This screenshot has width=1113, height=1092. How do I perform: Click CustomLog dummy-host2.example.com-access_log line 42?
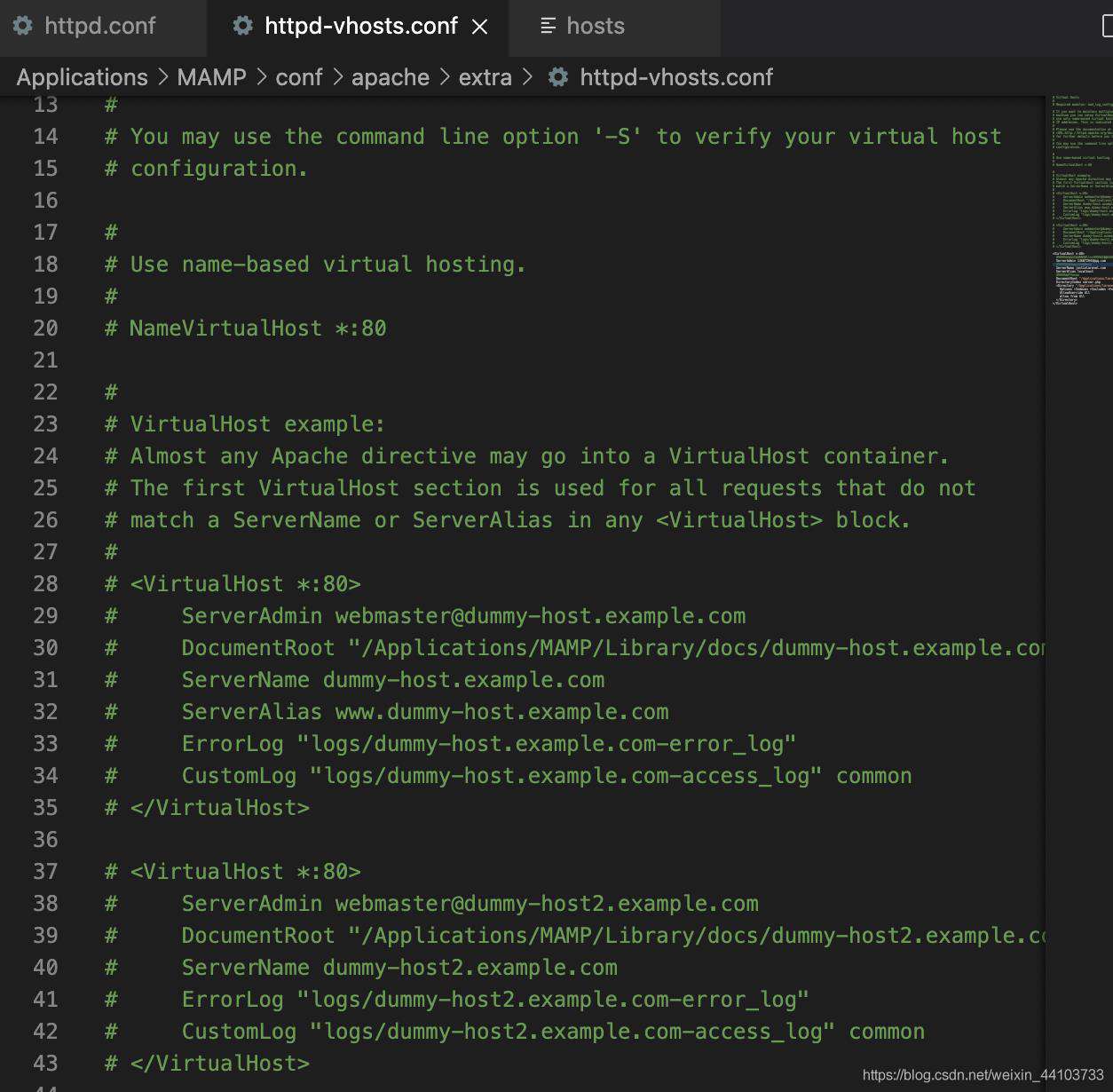click(553, 1032)
